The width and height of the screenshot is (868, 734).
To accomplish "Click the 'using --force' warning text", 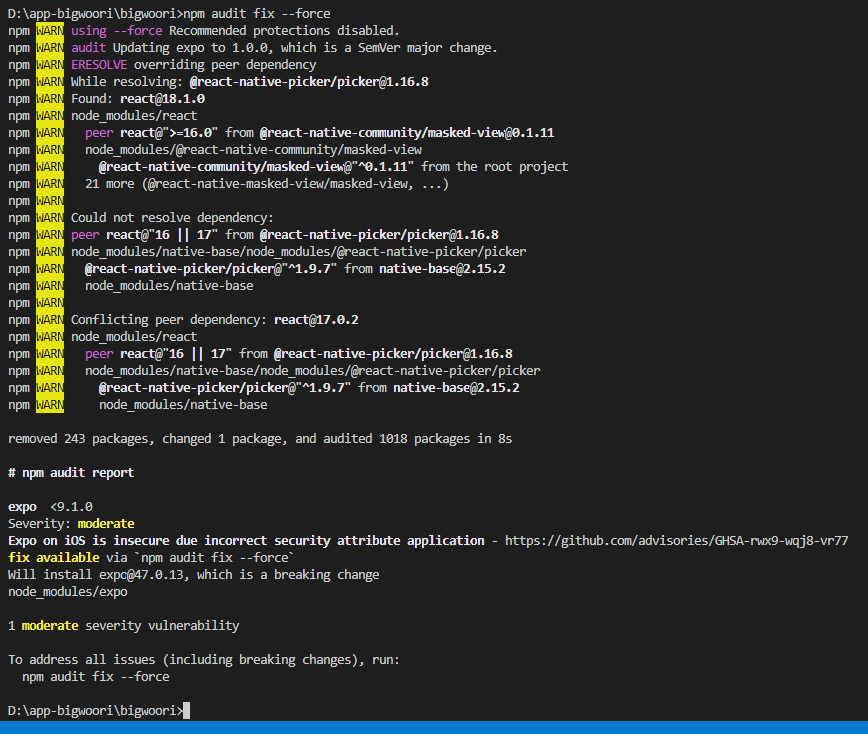I will tap(117, 30).
